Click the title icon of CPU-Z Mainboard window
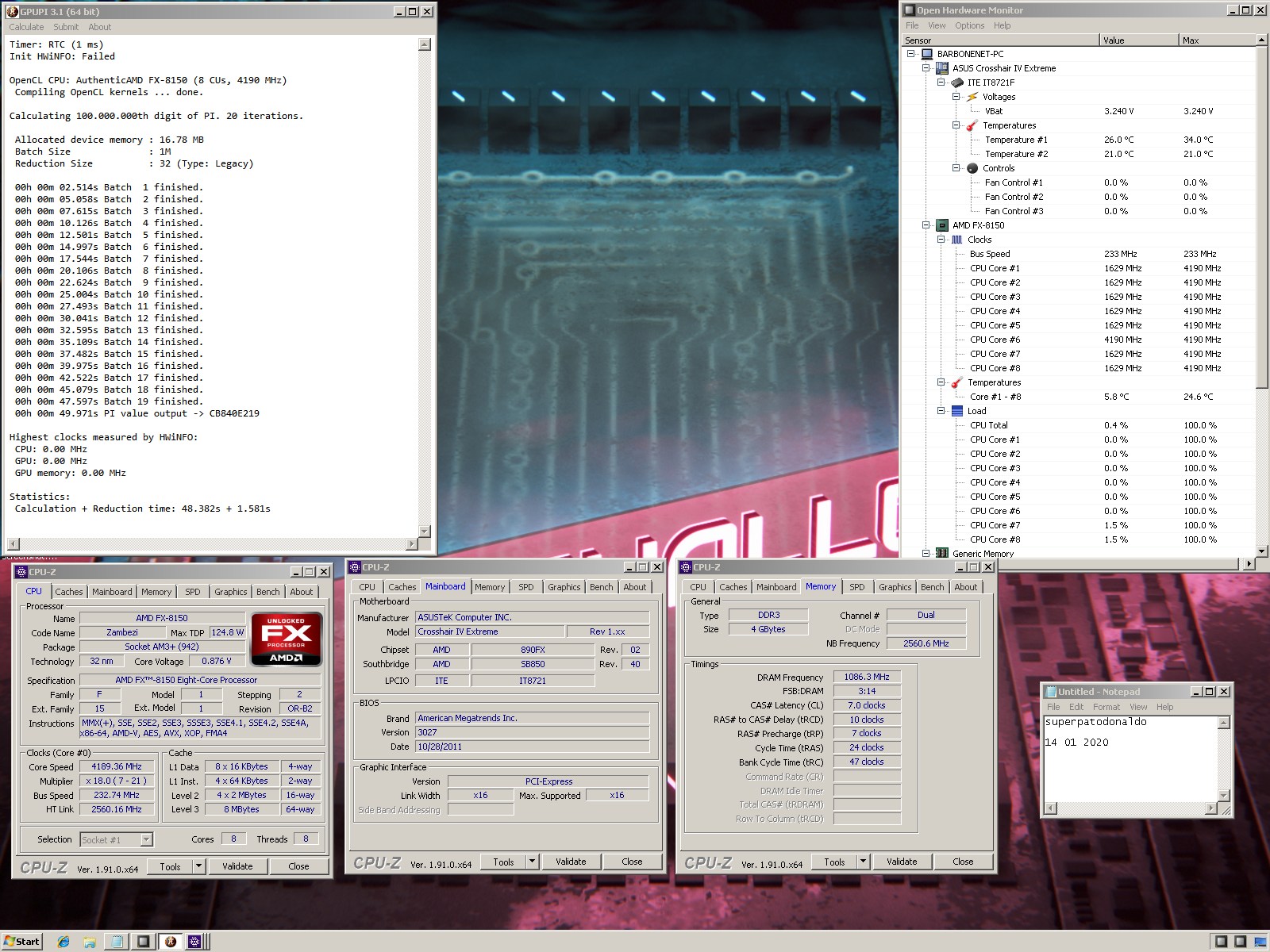 (355, 567)
